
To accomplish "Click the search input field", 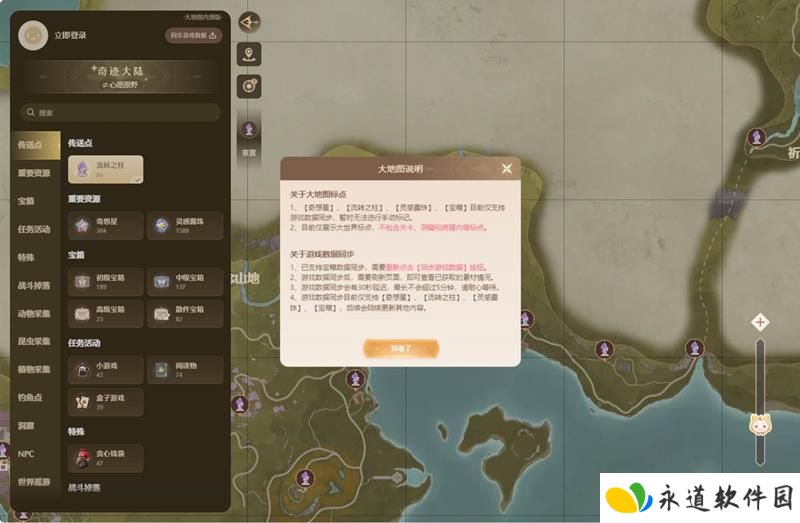I will pos(121,112).
